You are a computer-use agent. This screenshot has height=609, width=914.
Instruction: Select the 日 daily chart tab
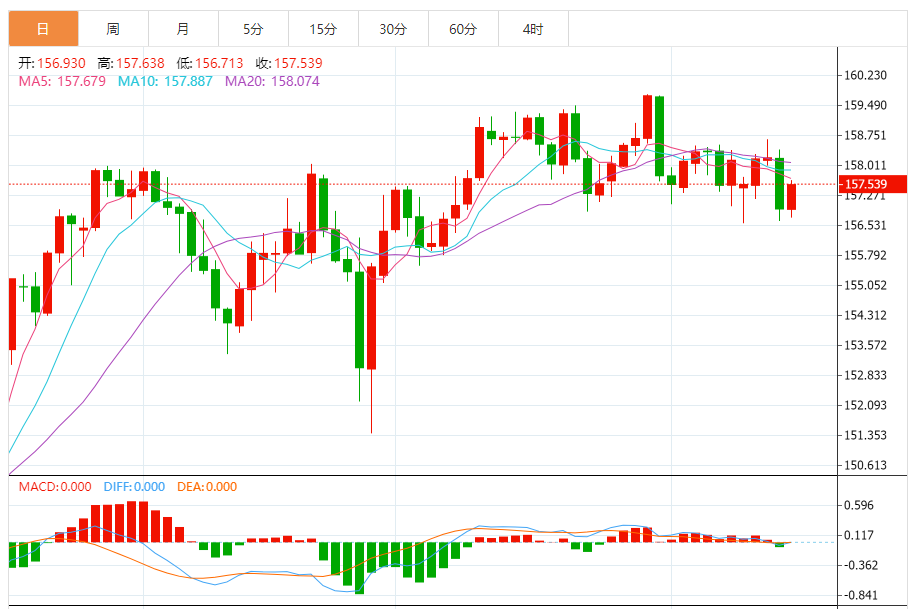[44, 29]
